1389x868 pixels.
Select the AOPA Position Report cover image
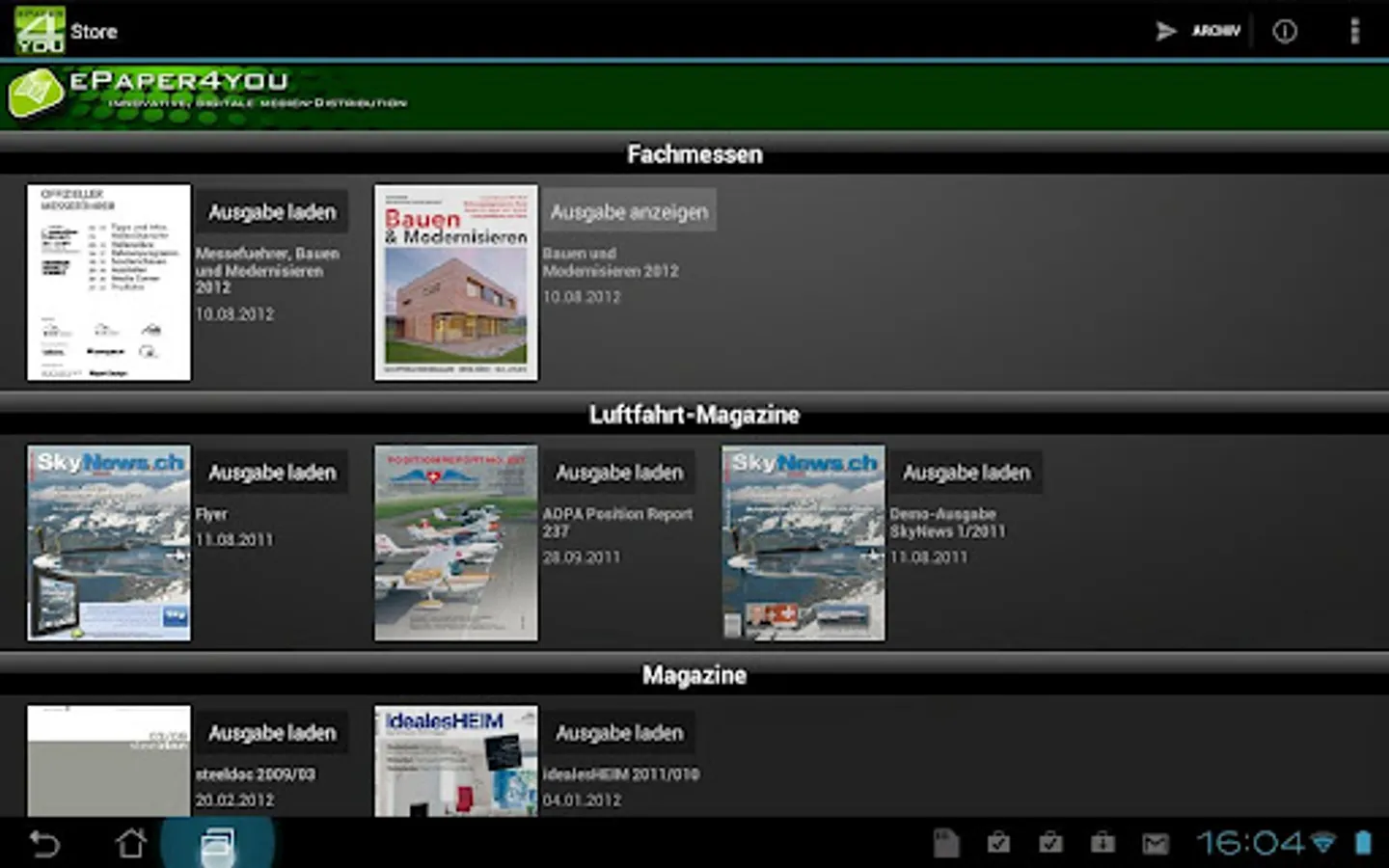(x=456, y=543)
